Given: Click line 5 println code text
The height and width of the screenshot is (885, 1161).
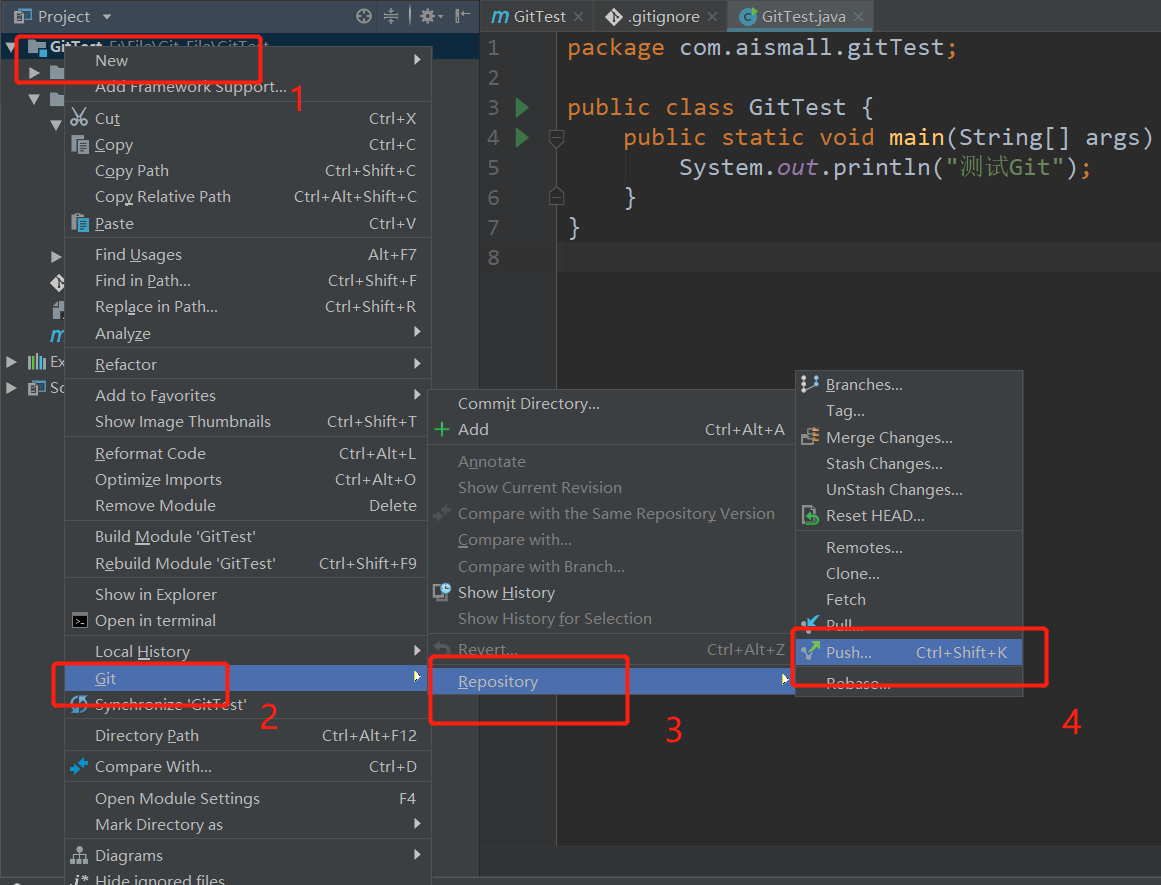Looking at the screenshot, I should point(885,167).
